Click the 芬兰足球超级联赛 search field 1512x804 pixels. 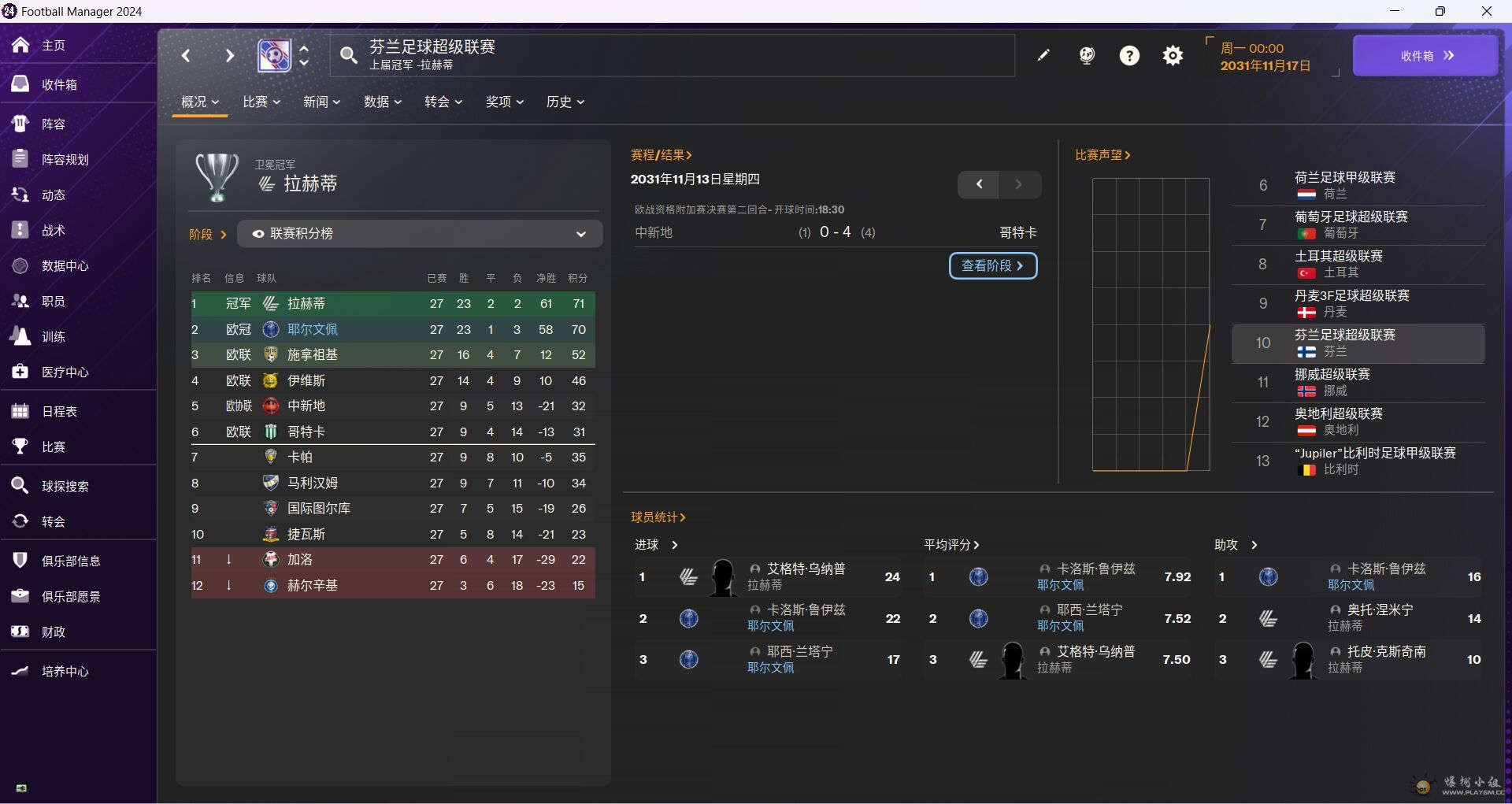[x=672, y=55]
